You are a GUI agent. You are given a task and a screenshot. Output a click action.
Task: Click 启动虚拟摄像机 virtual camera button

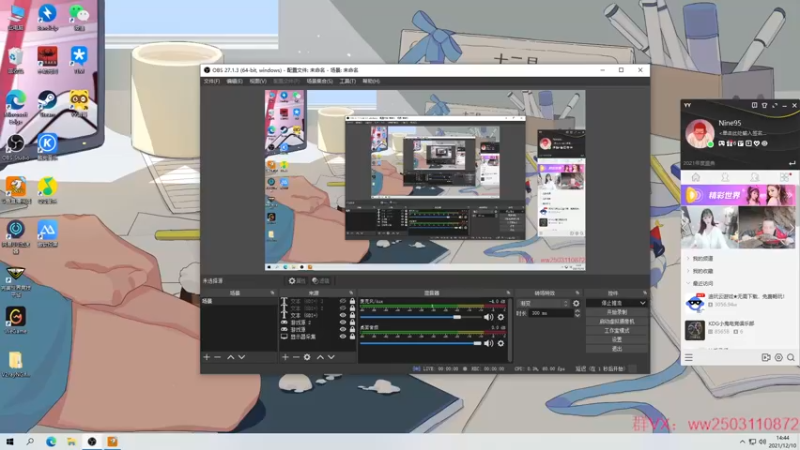(x=617, y=321)
